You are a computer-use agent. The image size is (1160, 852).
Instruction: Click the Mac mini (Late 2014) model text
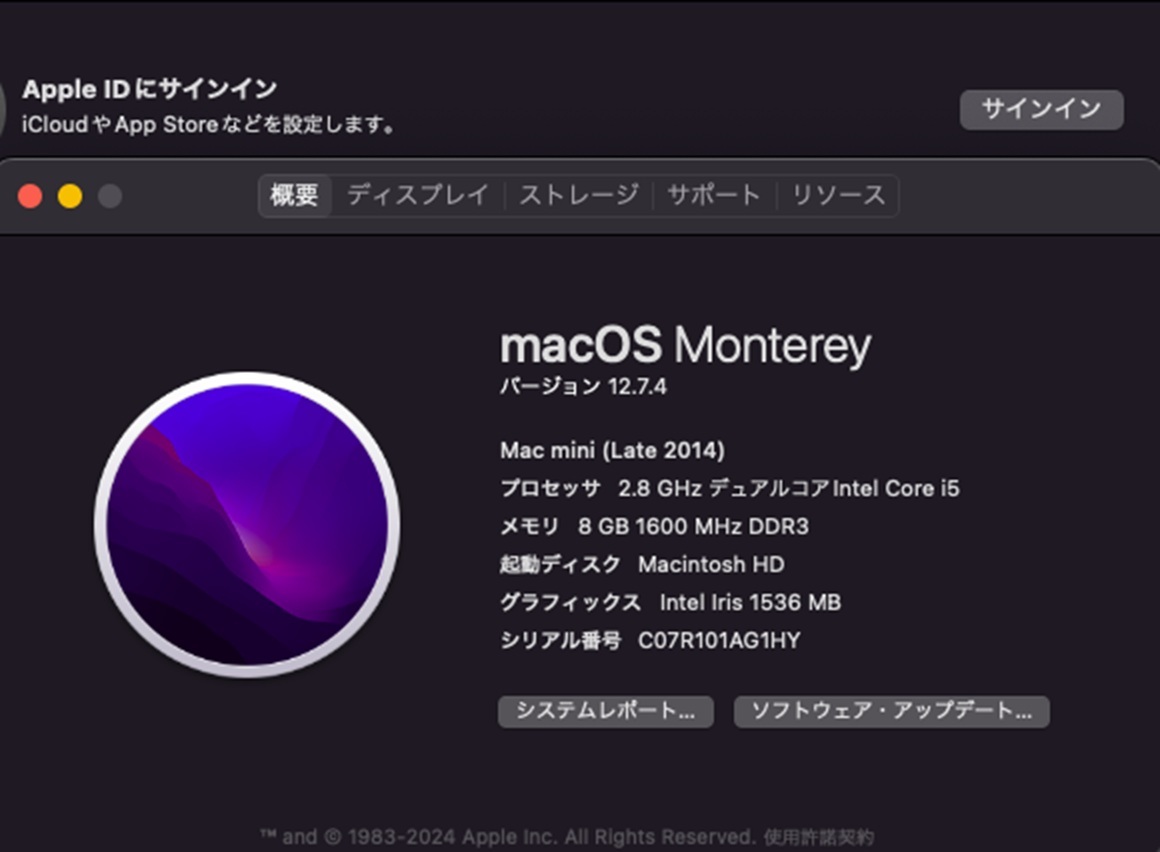613,450
